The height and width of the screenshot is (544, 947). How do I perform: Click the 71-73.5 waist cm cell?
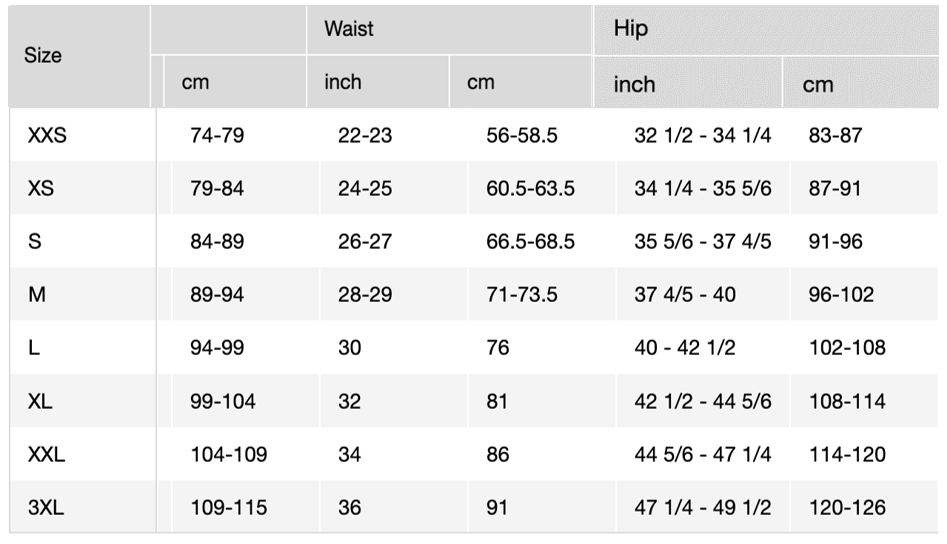(x=522, y=295)
